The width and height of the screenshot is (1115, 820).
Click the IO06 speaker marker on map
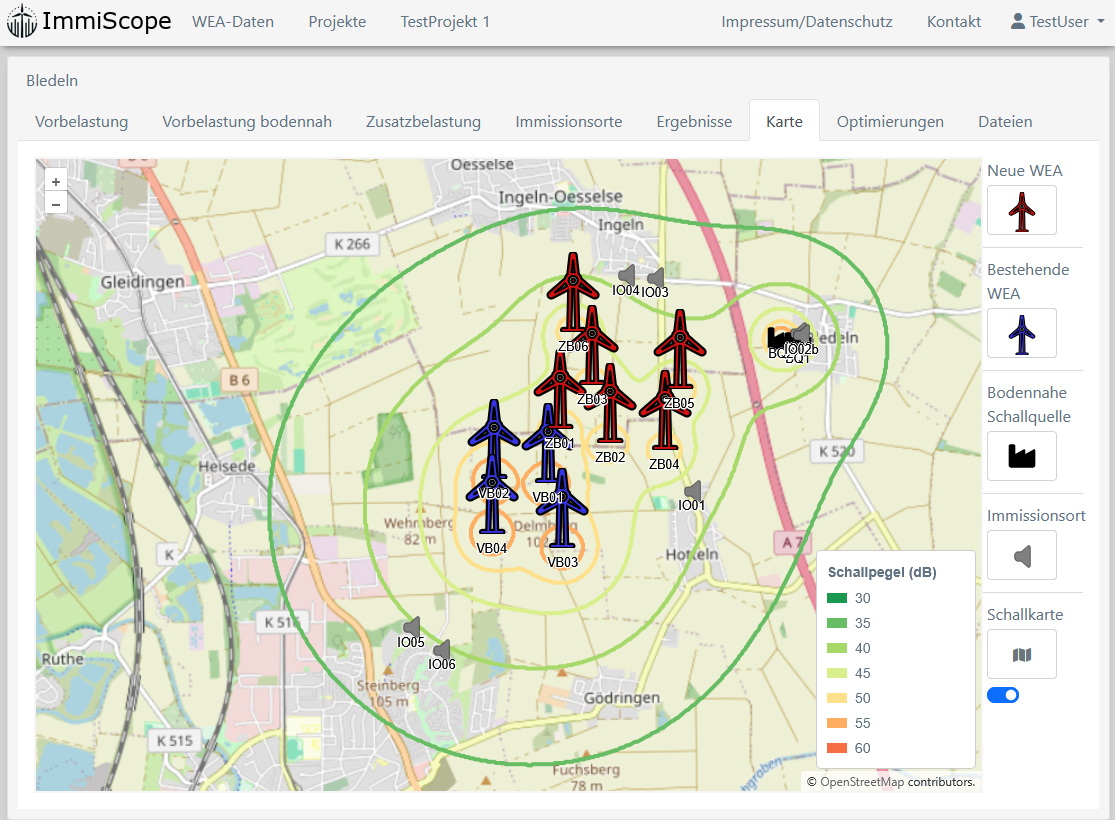(442, 649)
